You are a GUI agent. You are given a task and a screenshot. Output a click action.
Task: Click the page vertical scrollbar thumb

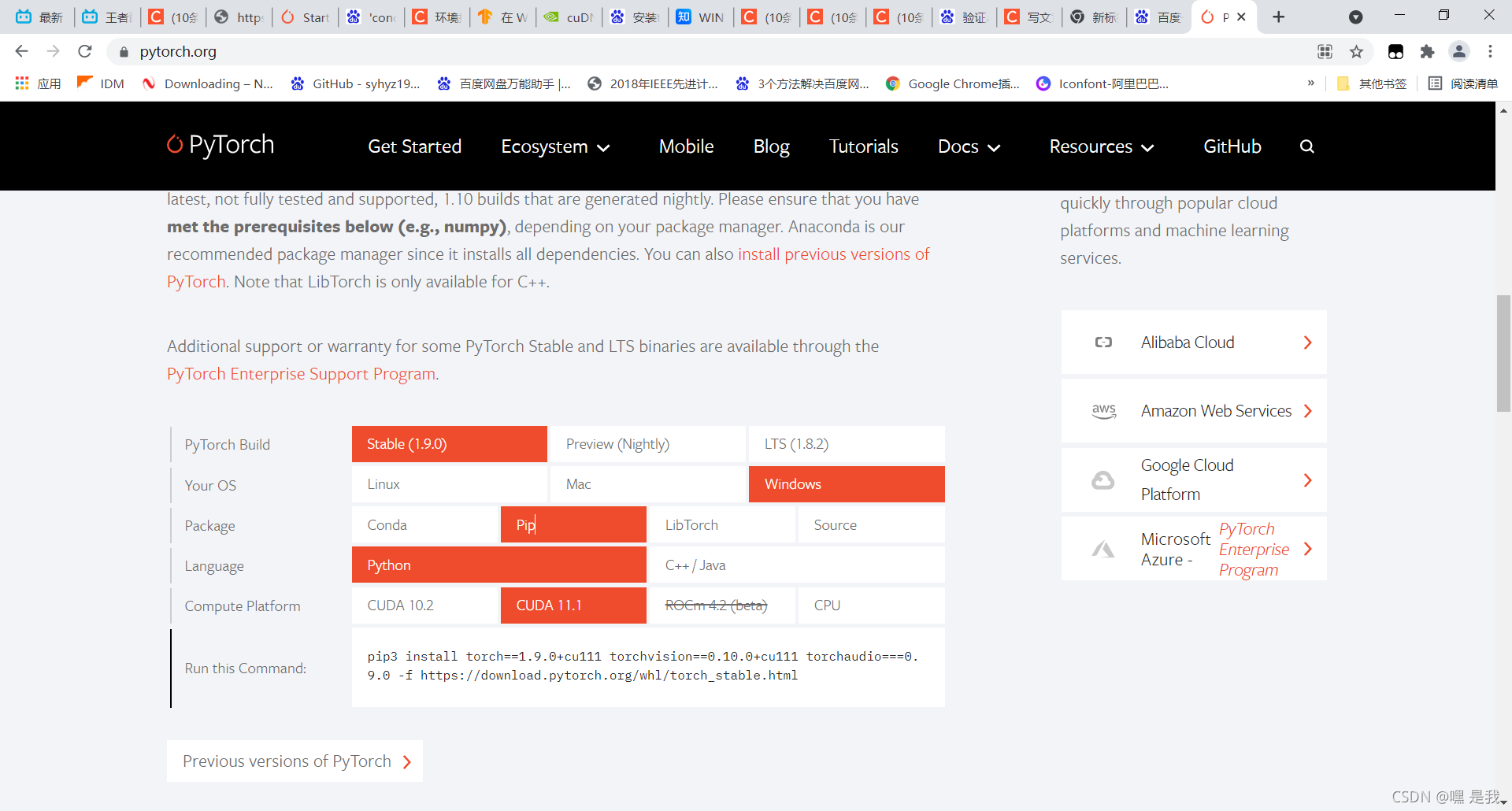[x=1503, y=353]
